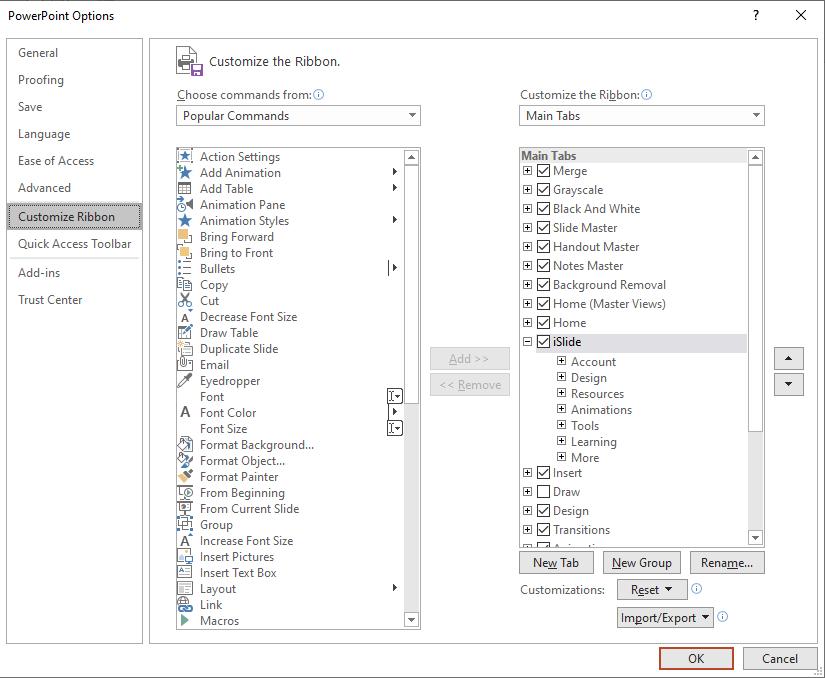825x678 pixels.
Task: Open the Choose commands from dropdown
Action: click(298, 116)
